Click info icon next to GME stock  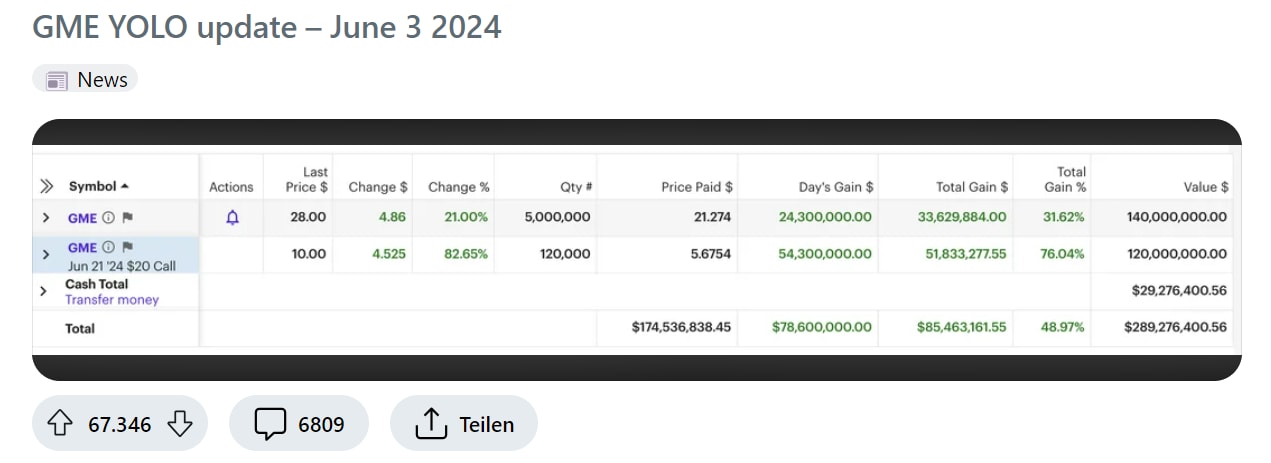[109, 217]
